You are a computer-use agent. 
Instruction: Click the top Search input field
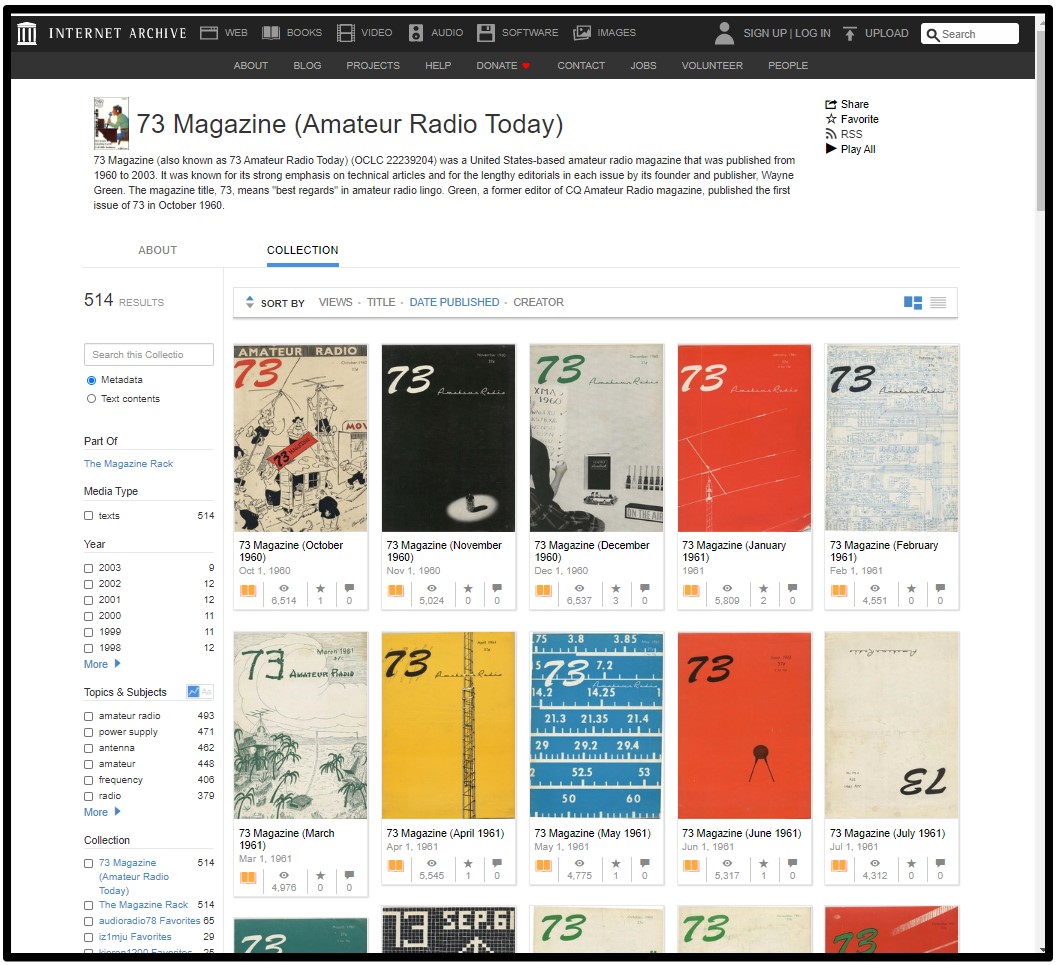[970, 34]
